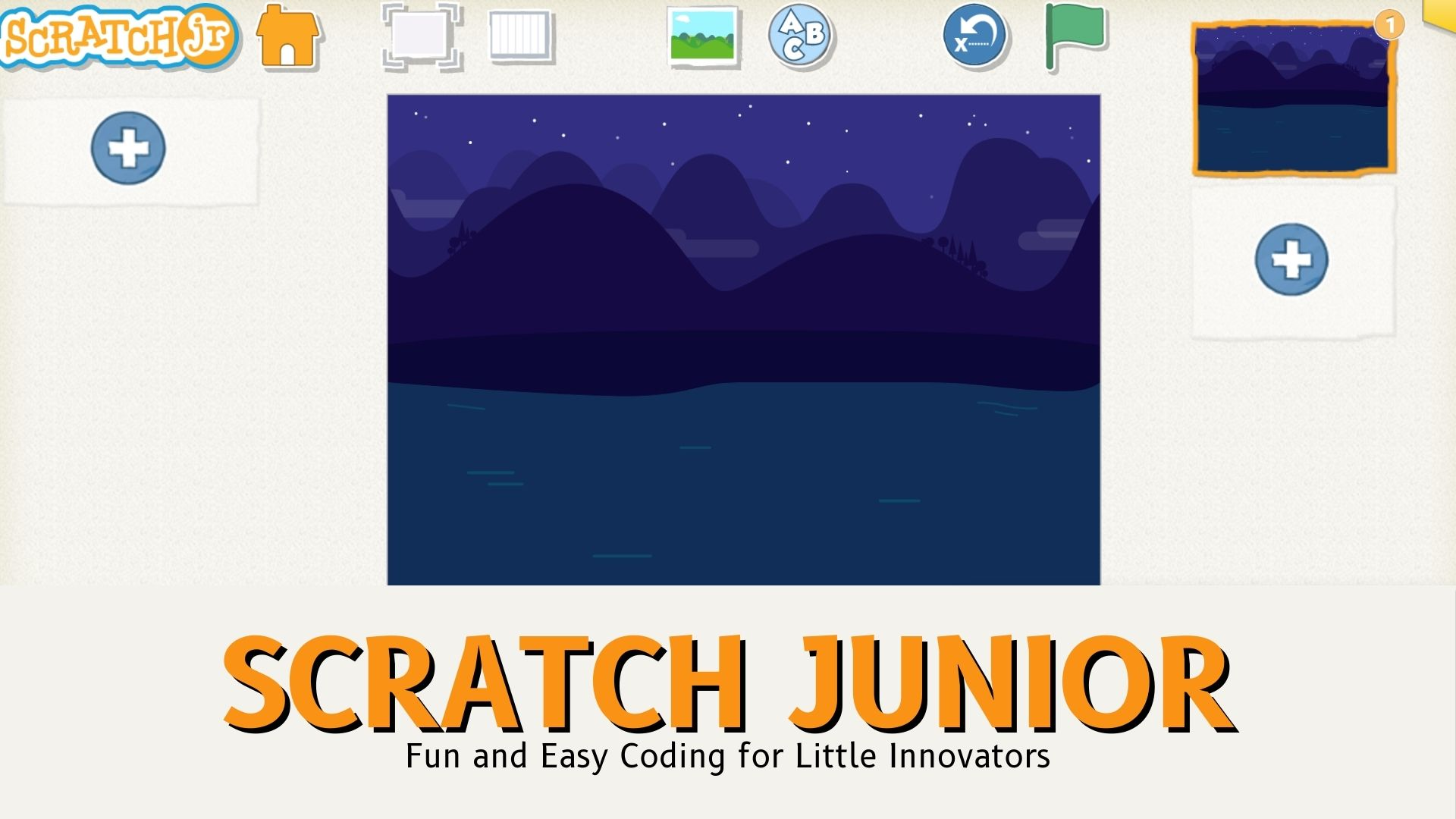Image resolution: width=1456 pixels, height=819 pixels.
Task: Add text with the ABC icon
Action: pyautogui.click(x=801, y=36)
